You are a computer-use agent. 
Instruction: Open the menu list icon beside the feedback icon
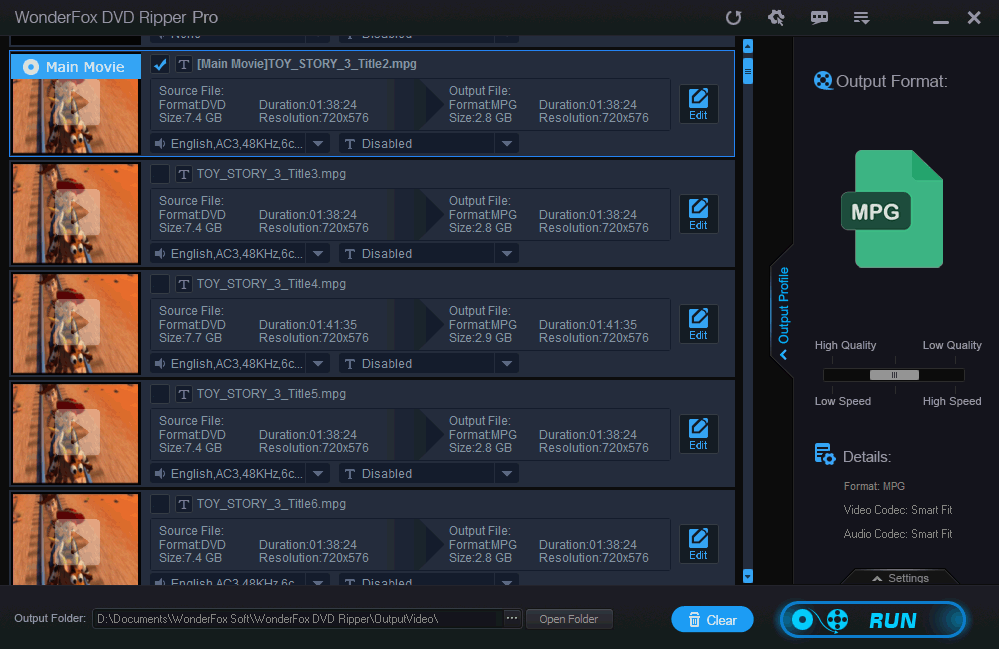pos(861,17)
